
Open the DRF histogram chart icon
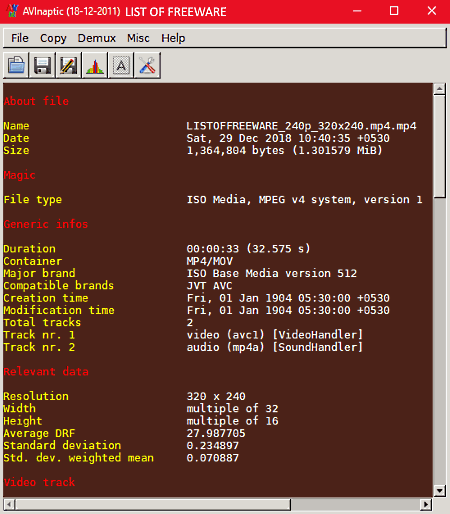[95, 65]
